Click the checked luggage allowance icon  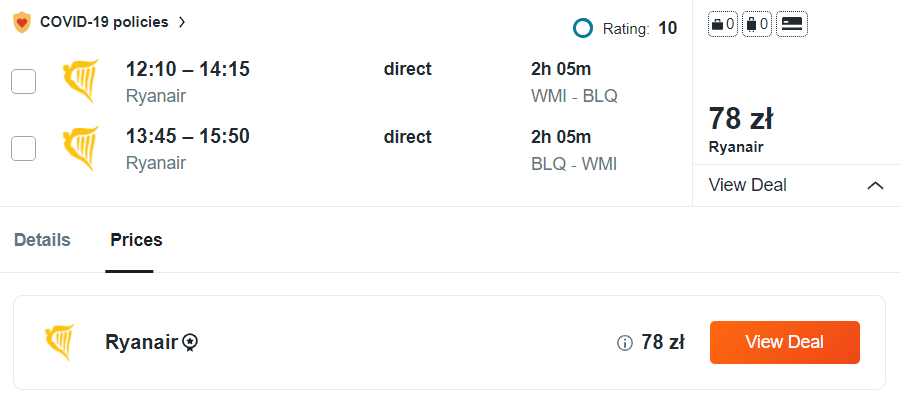point(757,25)
